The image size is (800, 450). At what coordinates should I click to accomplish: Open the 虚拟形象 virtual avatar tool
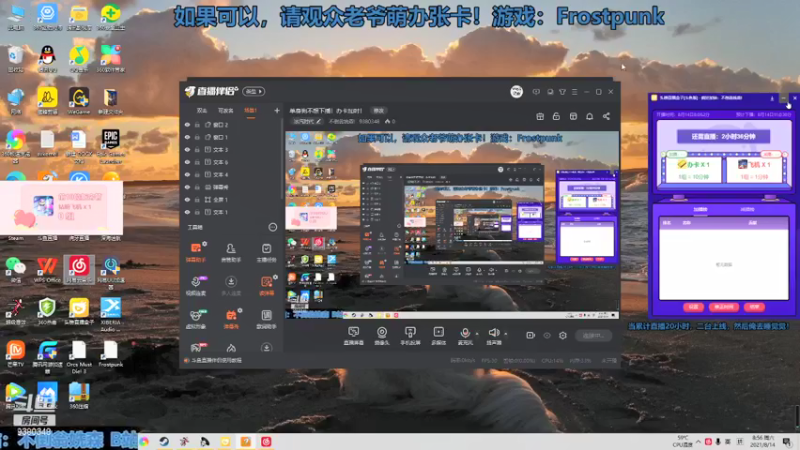tap(196, 319)
